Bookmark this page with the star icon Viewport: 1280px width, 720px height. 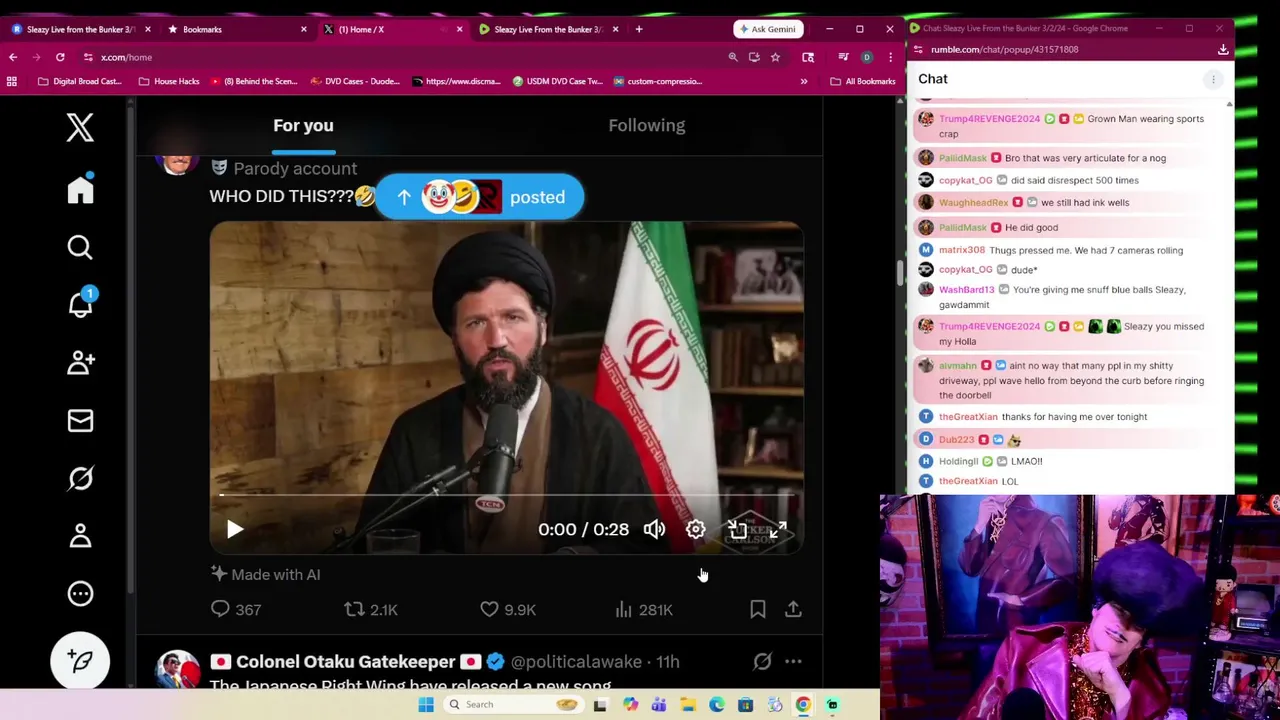pos(775,57)
